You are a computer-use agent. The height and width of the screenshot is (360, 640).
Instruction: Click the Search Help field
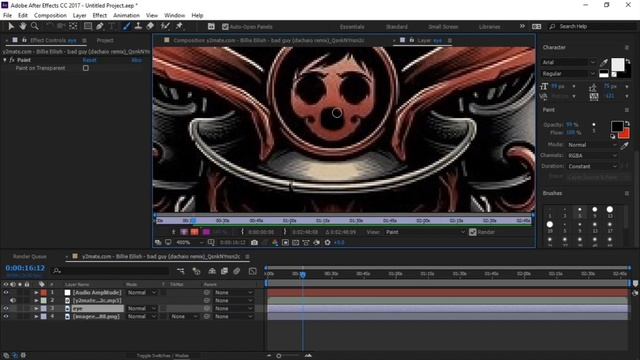point(593,27)
